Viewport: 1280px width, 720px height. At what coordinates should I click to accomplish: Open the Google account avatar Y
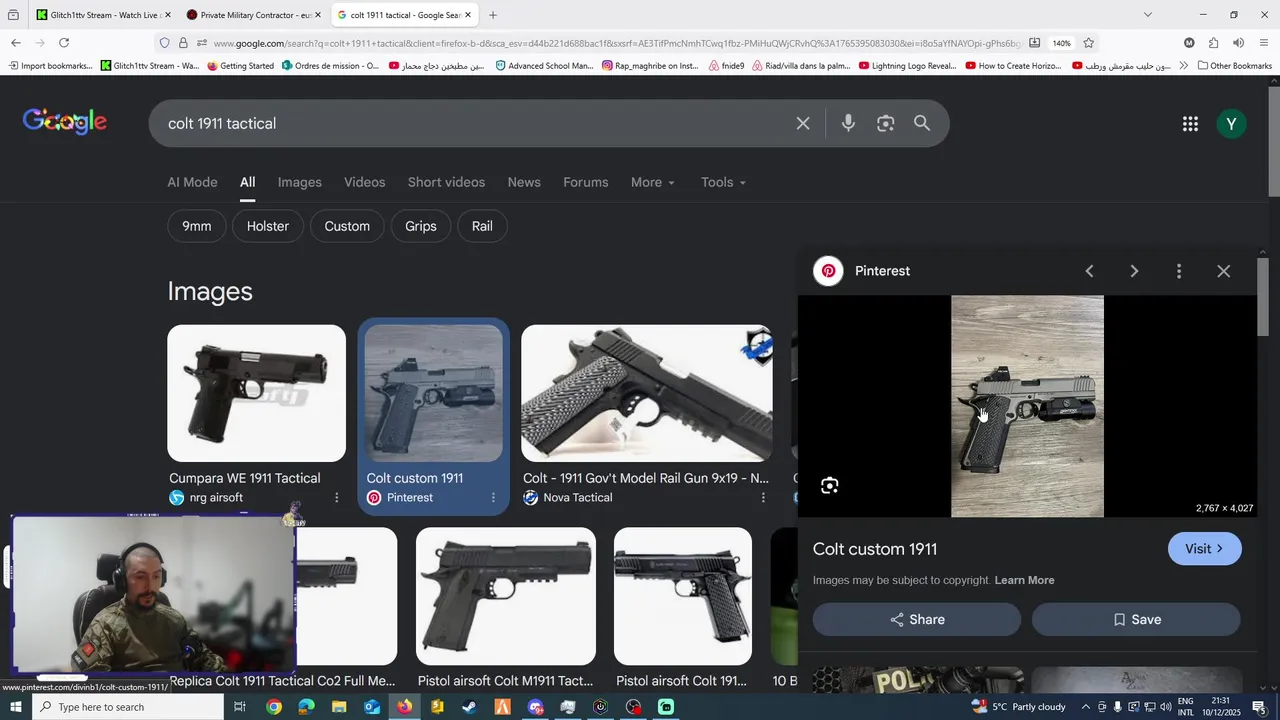(x=1231, y=124)
